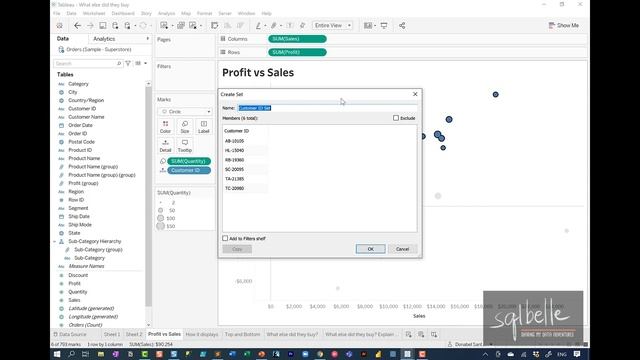Click the SUM(Profit) pill on Rows
Screen dimensions: 640x360
tap(297, 52)
